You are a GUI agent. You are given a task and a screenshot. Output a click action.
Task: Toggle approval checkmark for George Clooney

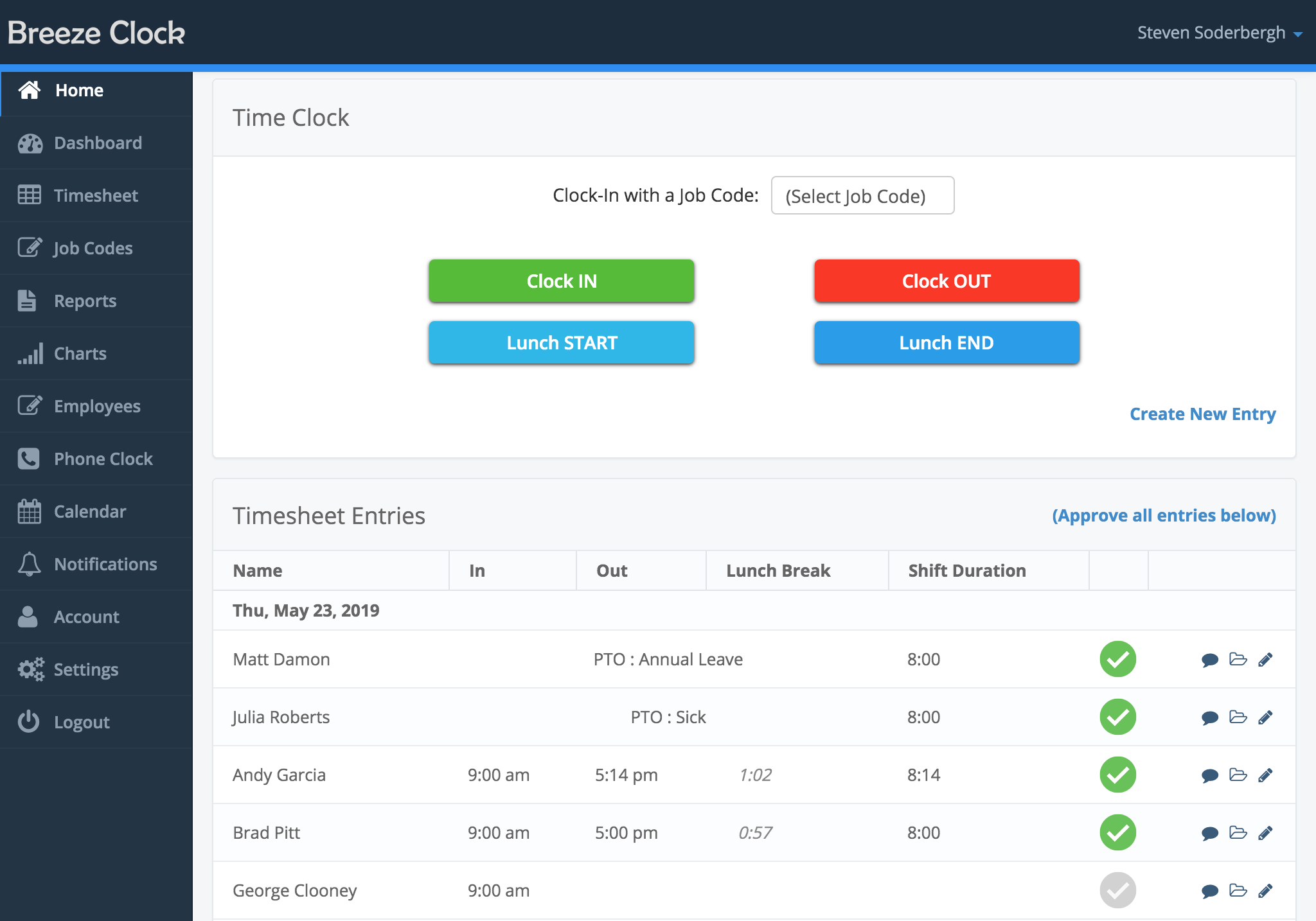[1117, 890]
